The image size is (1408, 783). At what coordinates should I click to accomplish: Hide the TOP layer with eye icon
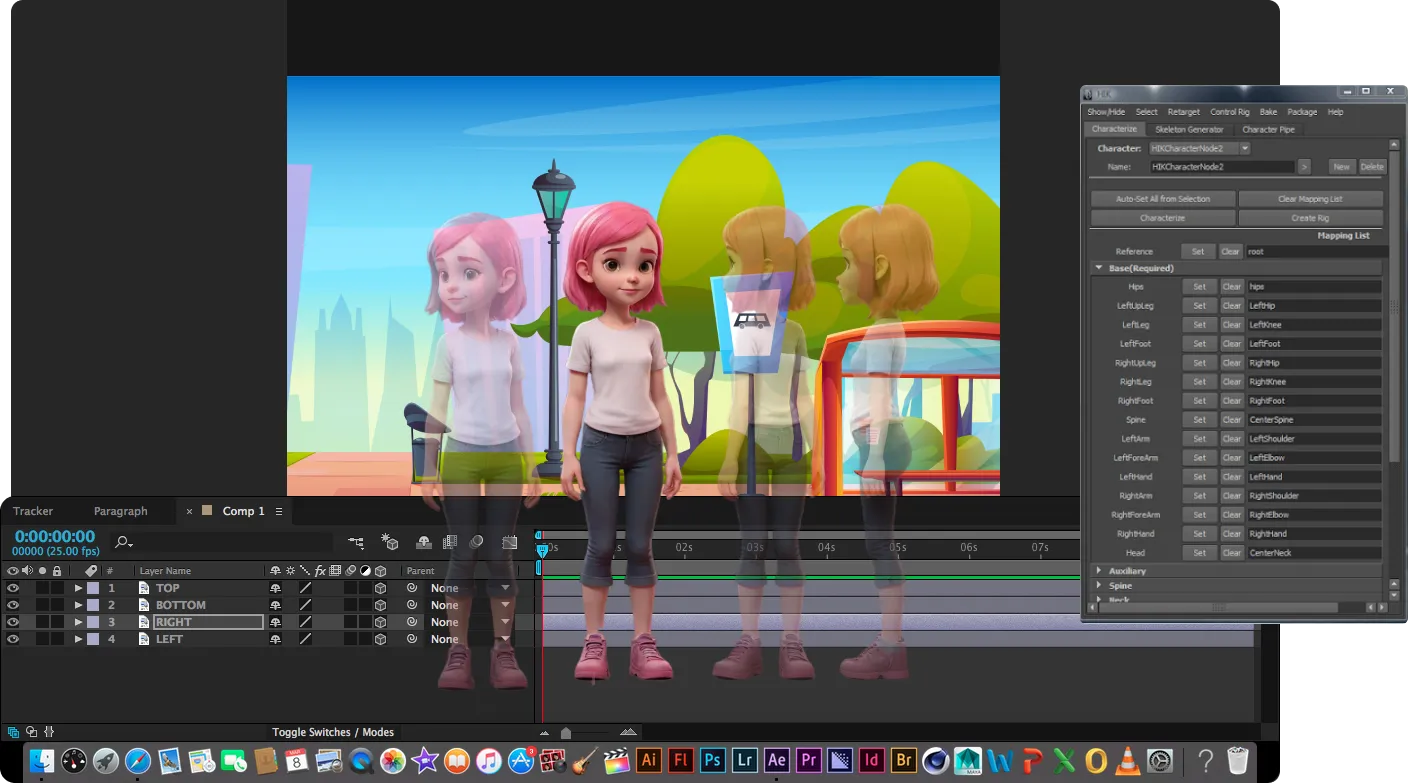click(13, 588)
